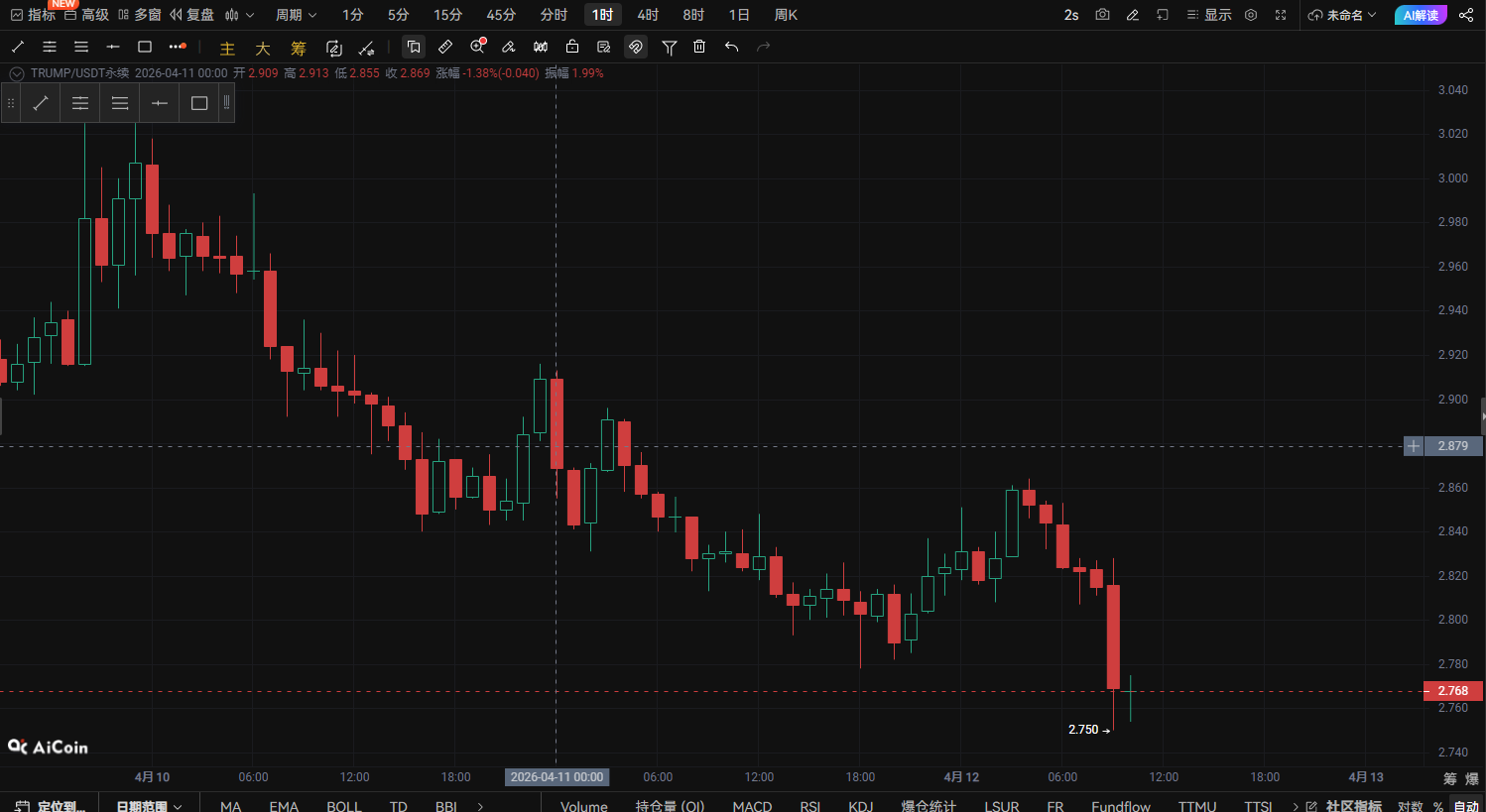
Task: Pick the horizontal line in floating toolbar
Action: [x=160, y=103]
